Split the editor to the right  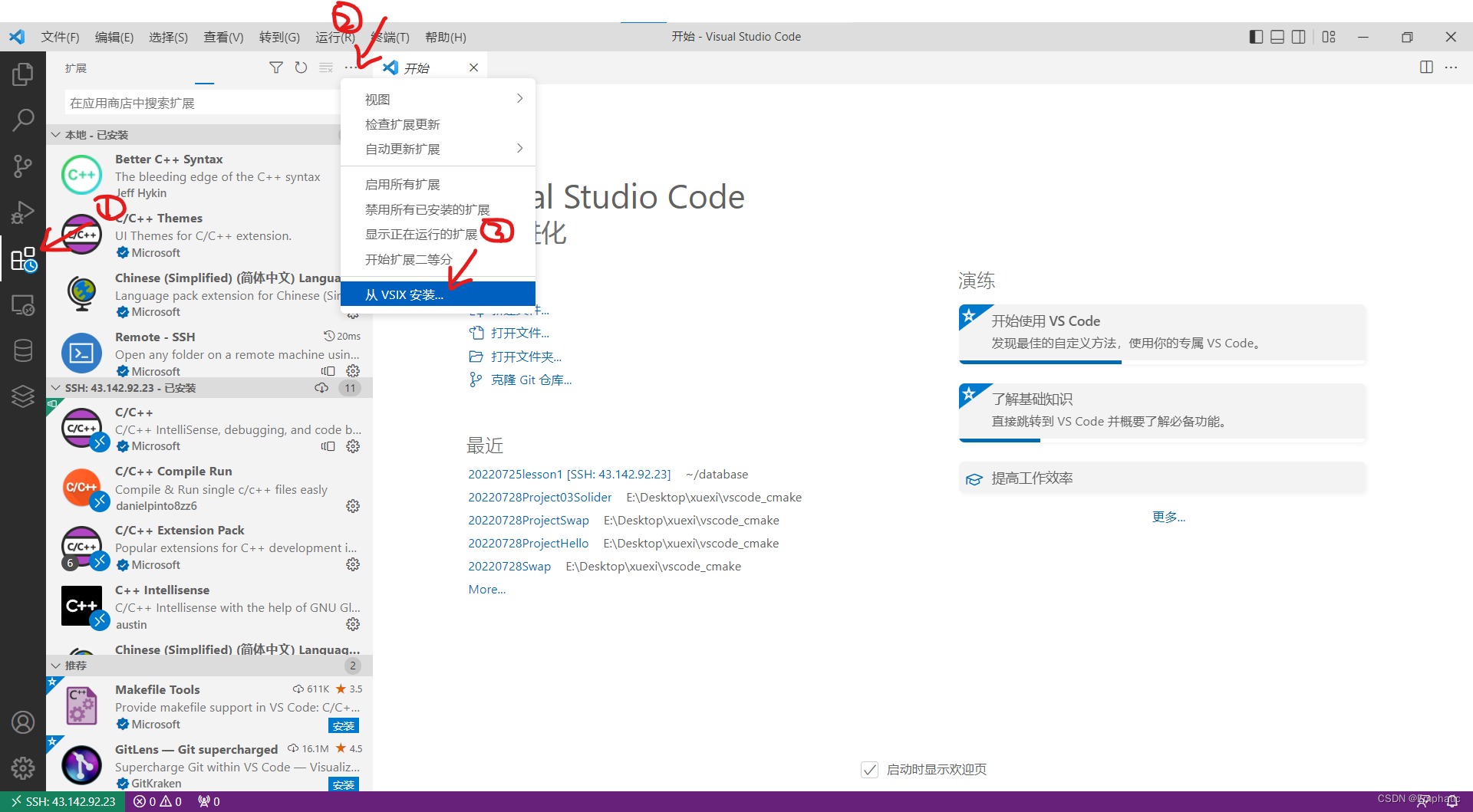1426,67
